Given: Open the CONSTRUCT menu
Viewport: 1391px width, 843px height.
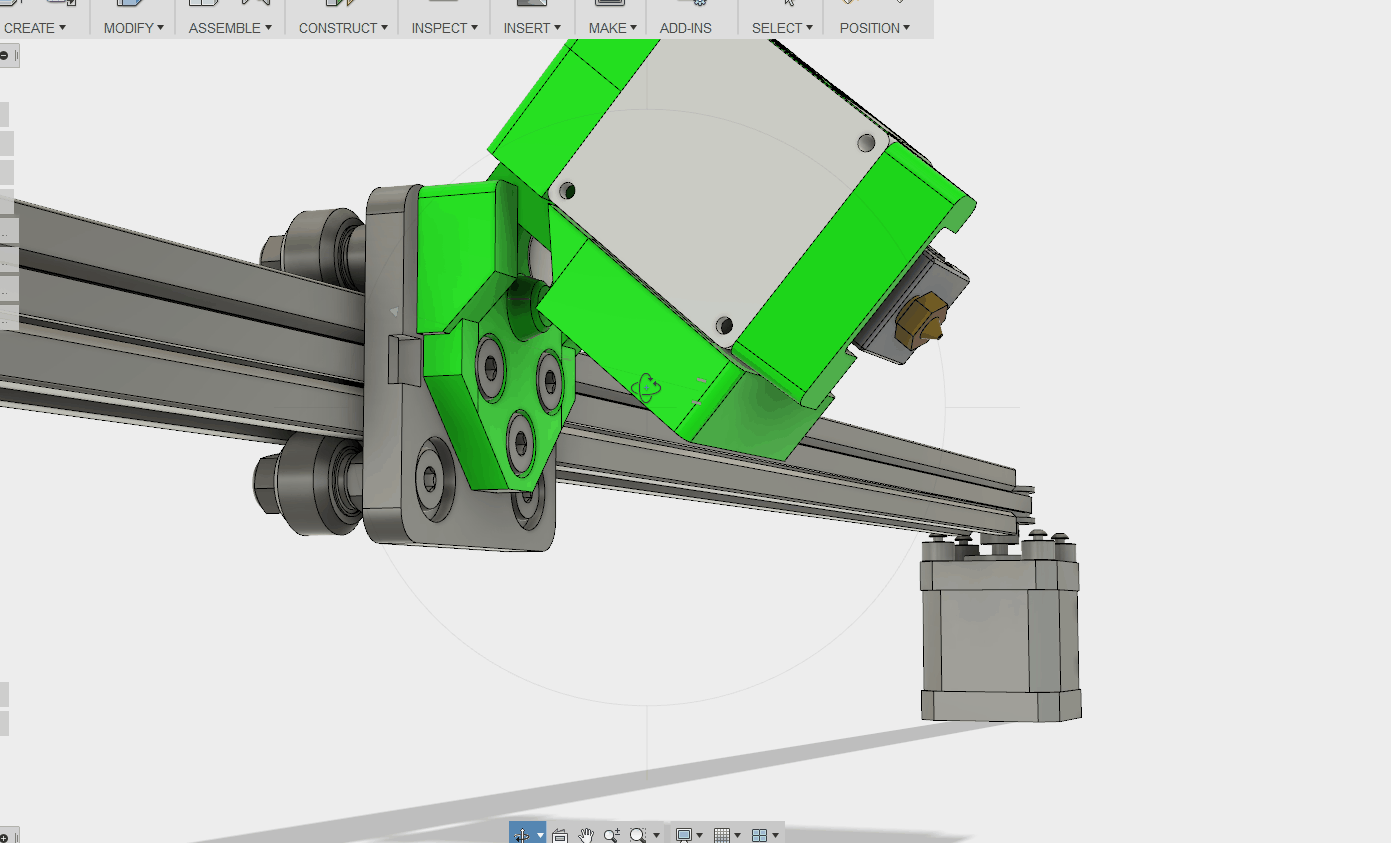Looking at the screenshot, I should tap(342, 28).
